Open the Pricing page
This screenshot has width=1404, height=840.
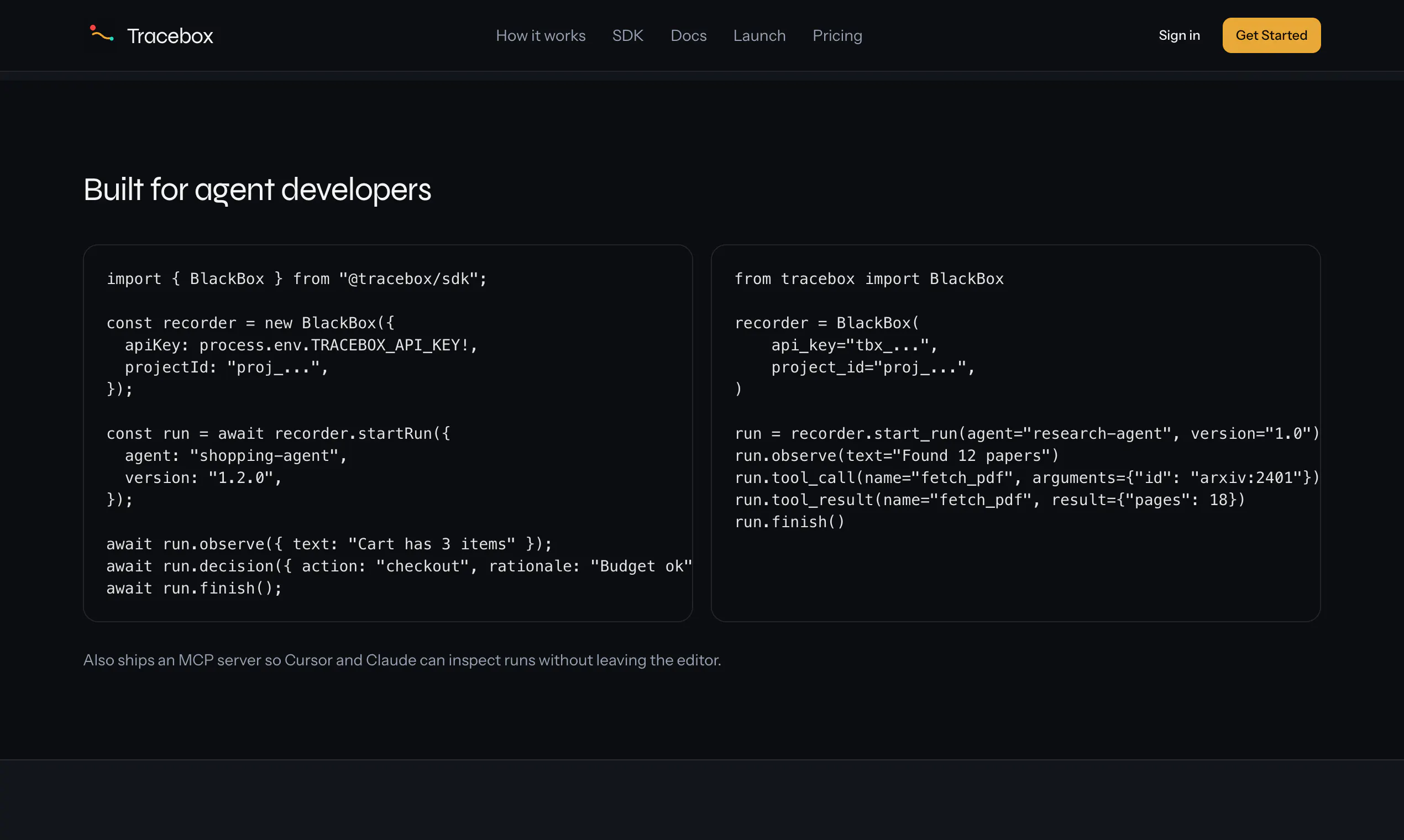(837, 36)
